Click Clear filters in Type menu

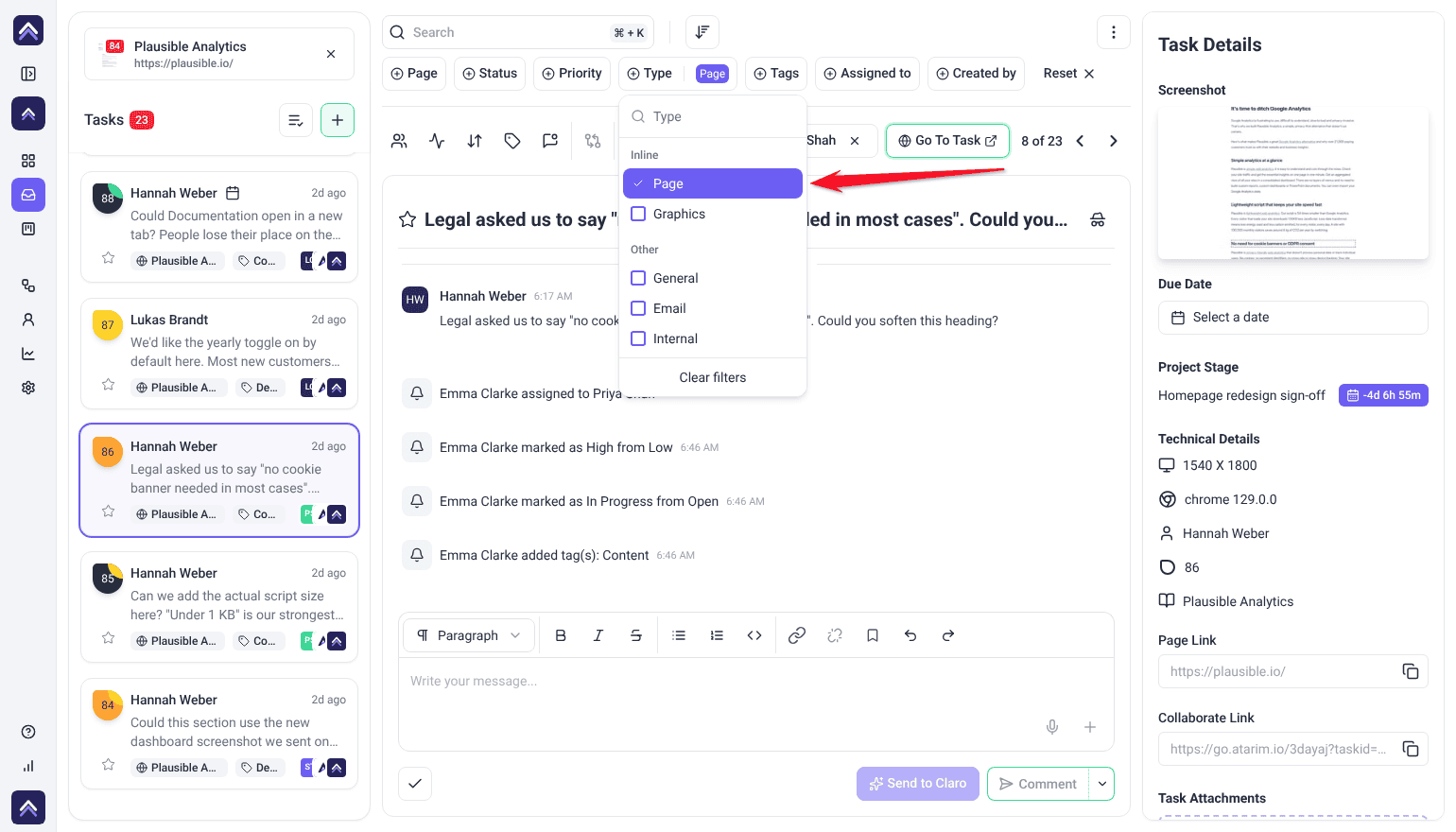pos(713,377)
